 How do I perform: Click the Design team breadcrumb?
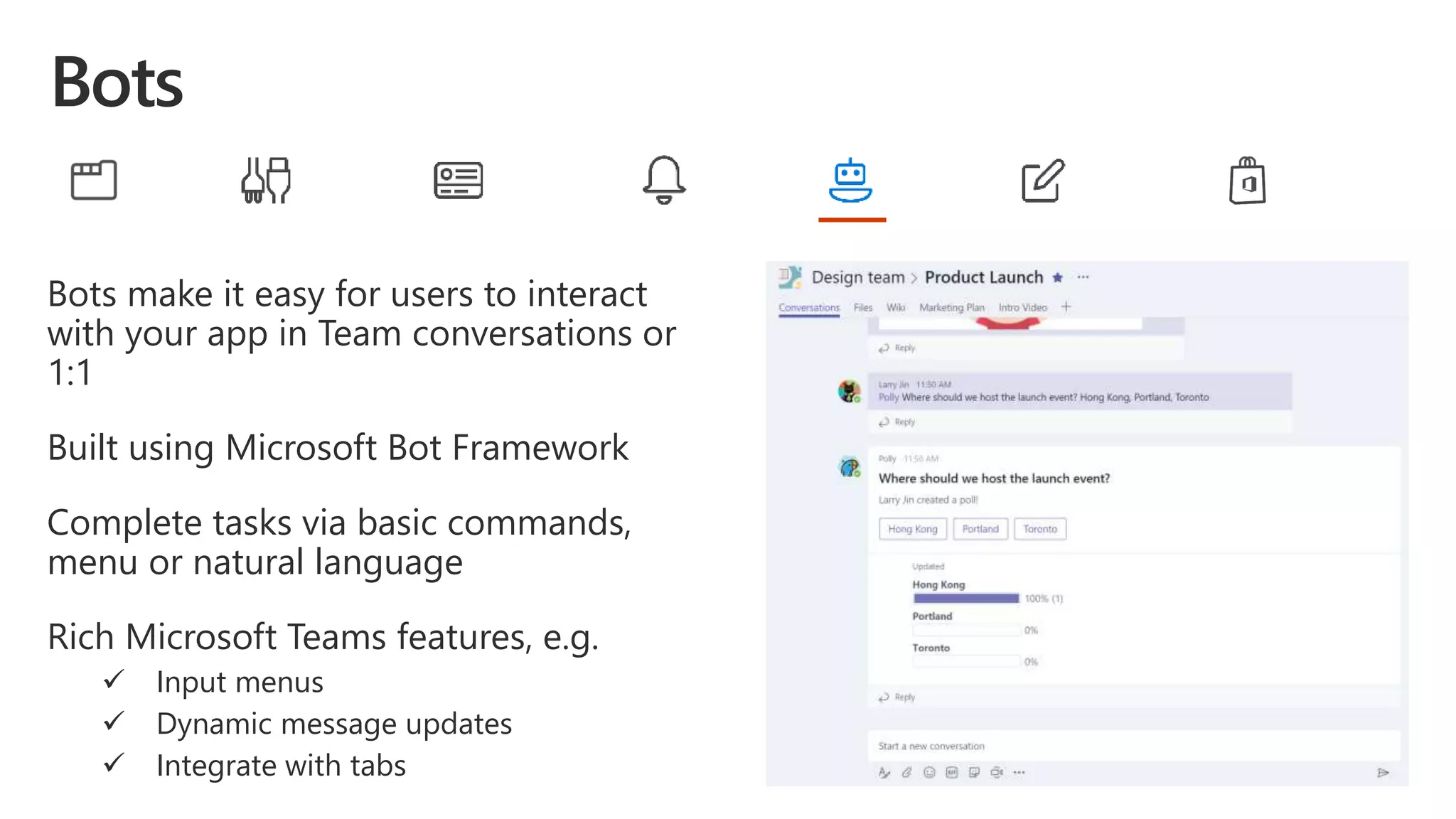point(858,278)
